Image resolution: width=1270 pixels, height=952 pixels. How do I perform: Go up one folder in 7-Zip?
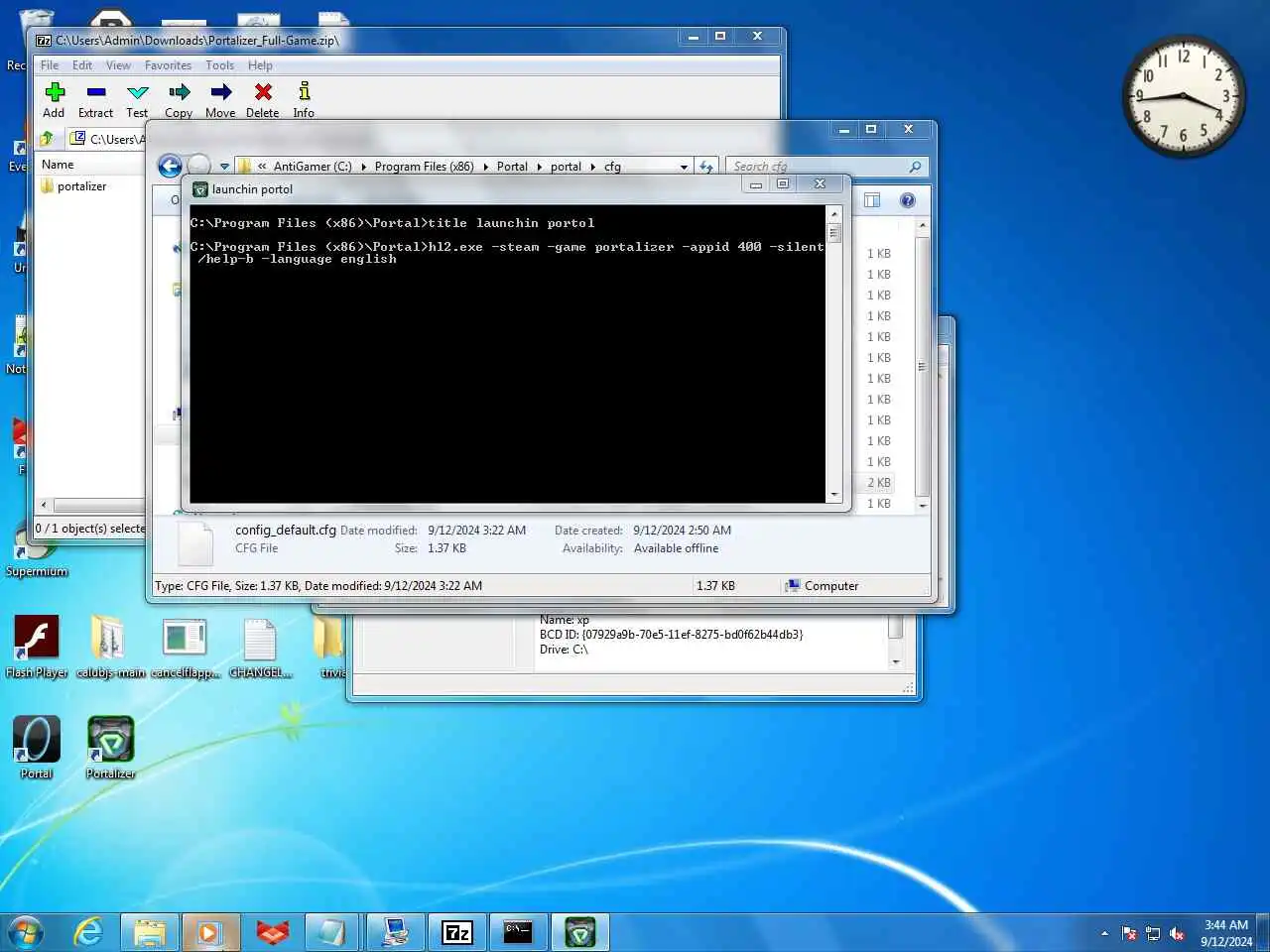(x=47, y=139)
